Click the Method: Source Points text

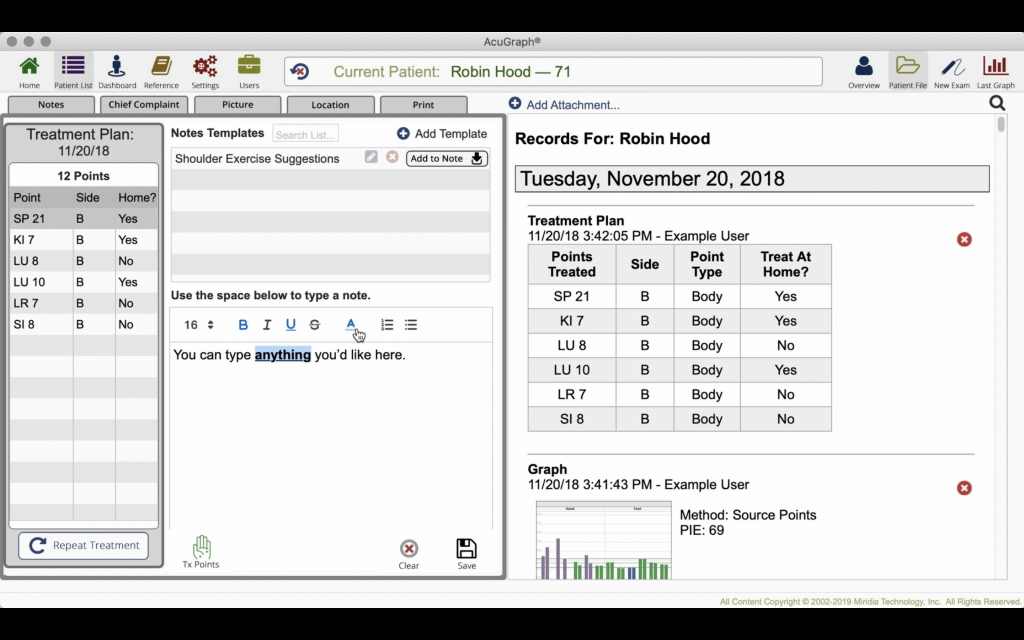748,515
